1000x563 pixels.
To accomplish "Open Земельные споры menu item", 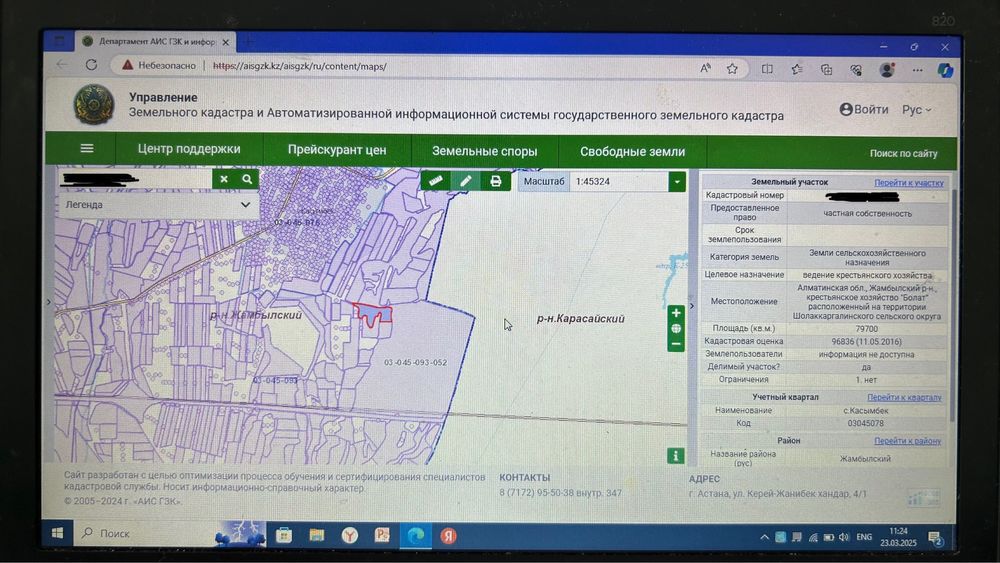I will pyautogui.click(x=485, y=151).
